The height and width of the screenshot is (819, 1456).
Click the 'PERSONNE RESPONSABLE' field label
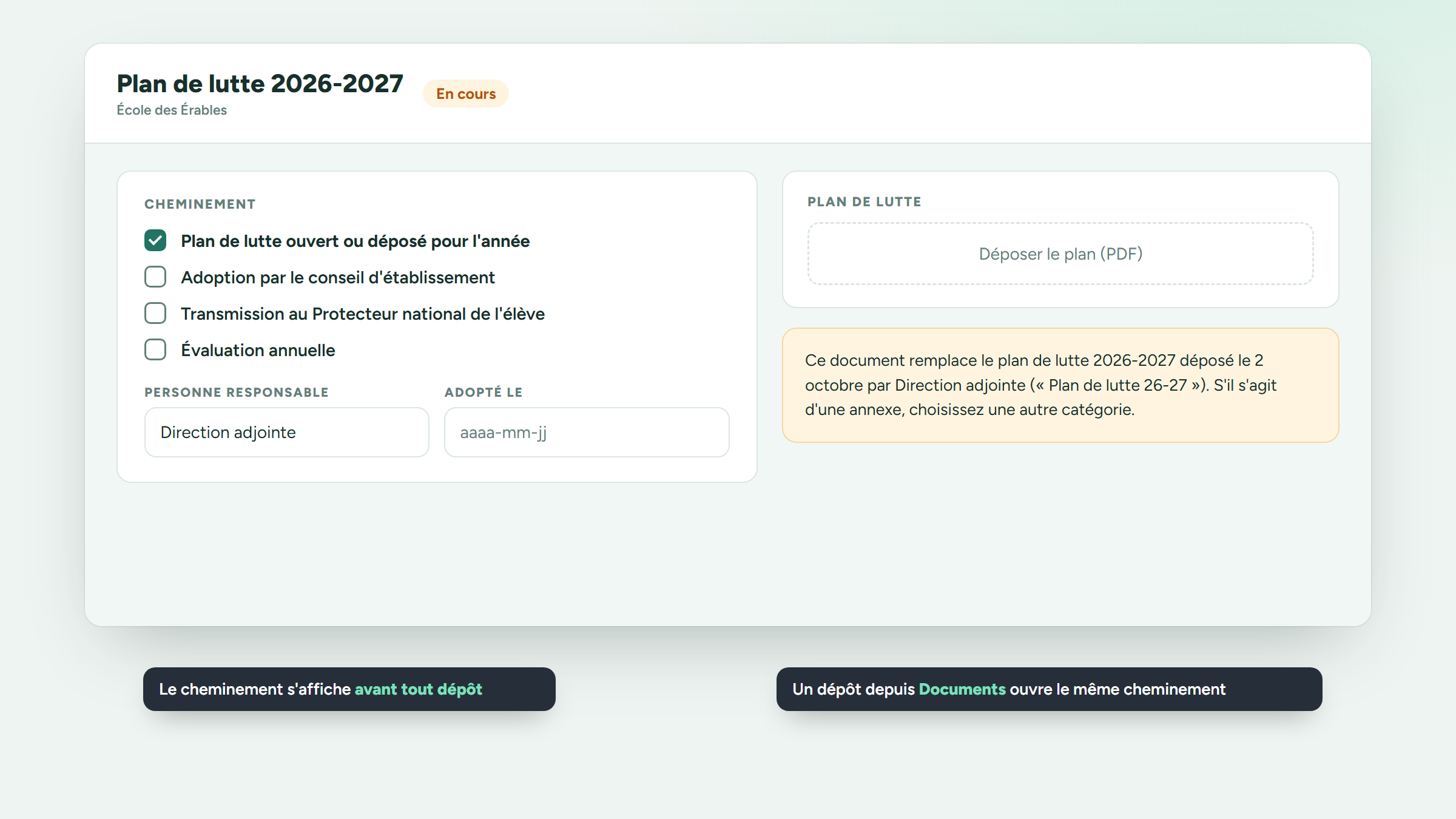tap(237, 393)
